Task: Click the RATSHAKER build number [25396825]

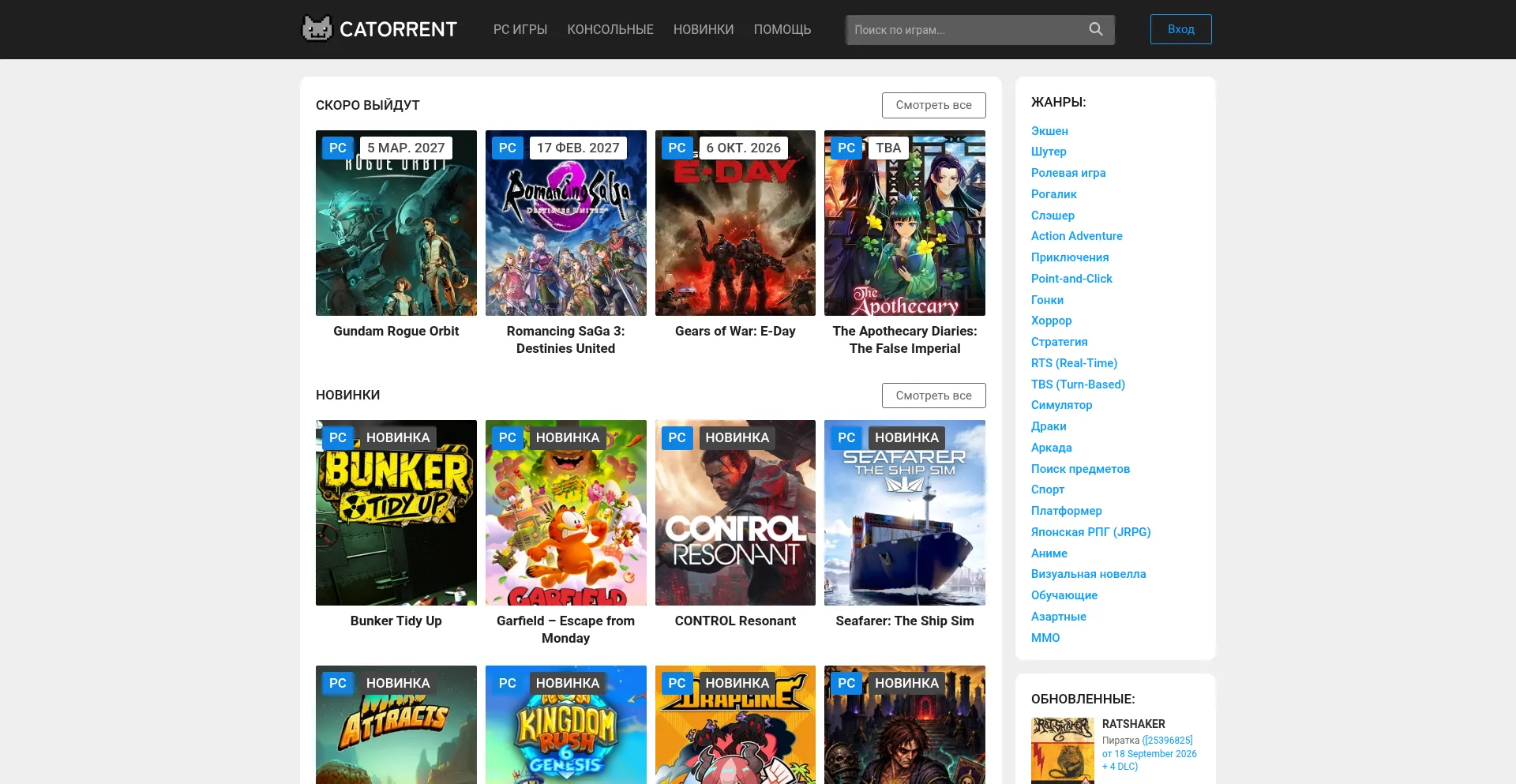Action: pos(1168,741)
